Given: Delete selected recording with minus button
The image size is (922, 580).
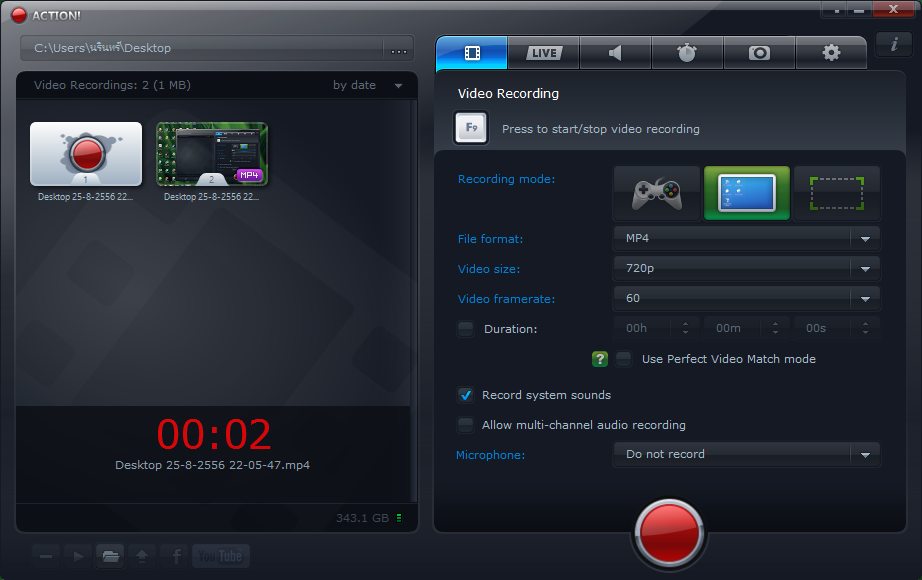Looking at the screenshot, I should tap(46, 556).
